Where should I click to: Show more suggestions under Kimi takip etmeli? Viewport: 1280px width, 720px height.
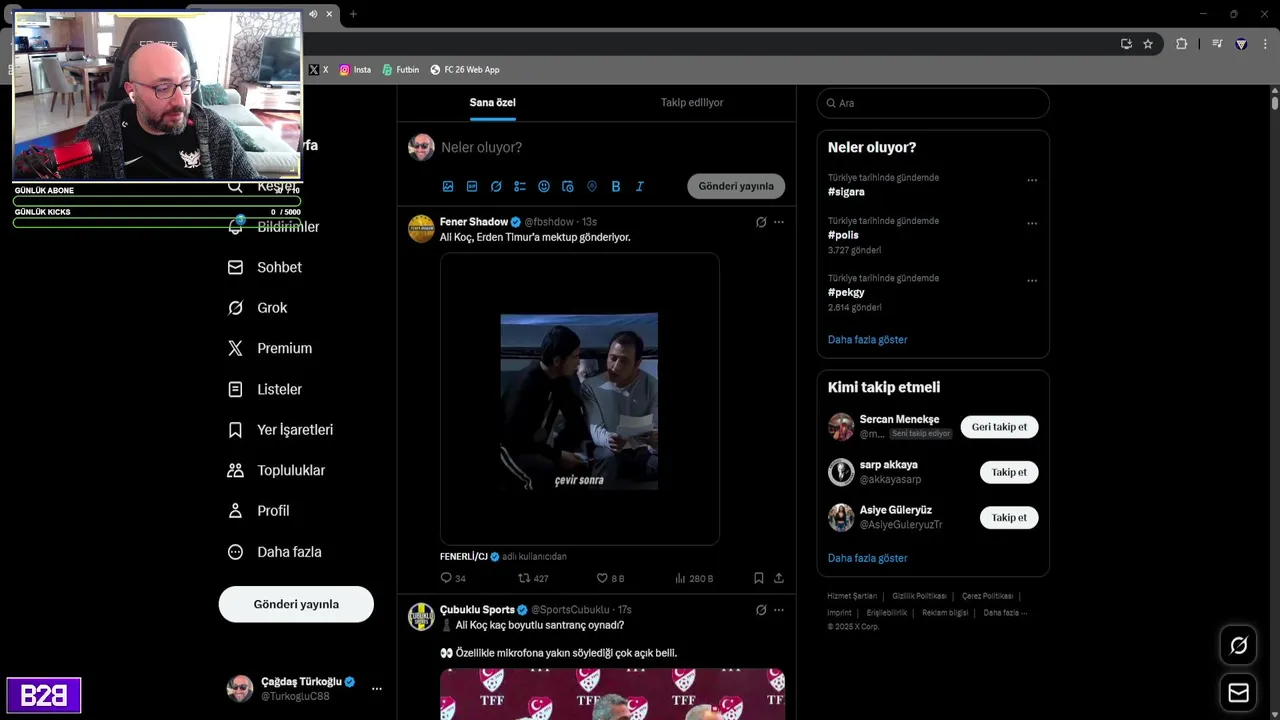867,558
